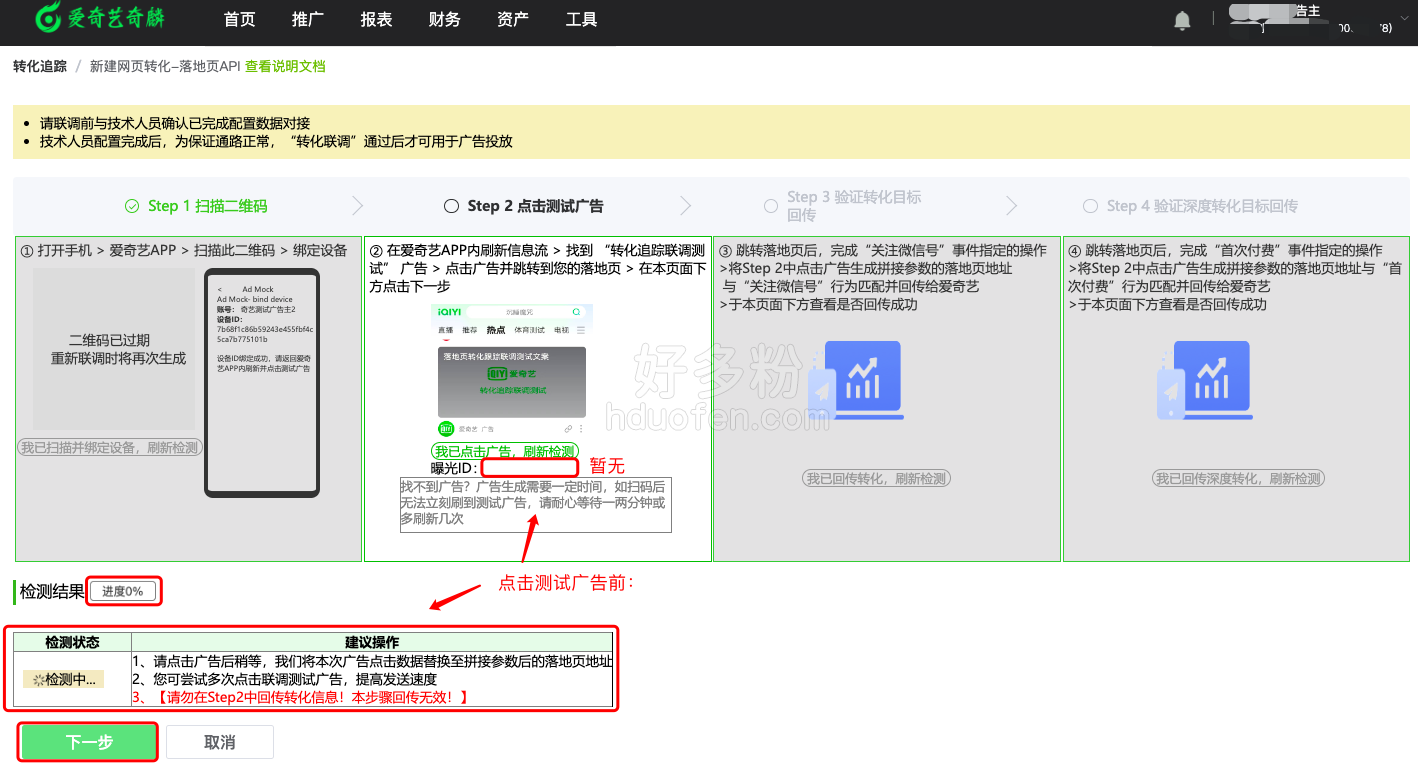Open the 推广 menu

coord(308,20)
